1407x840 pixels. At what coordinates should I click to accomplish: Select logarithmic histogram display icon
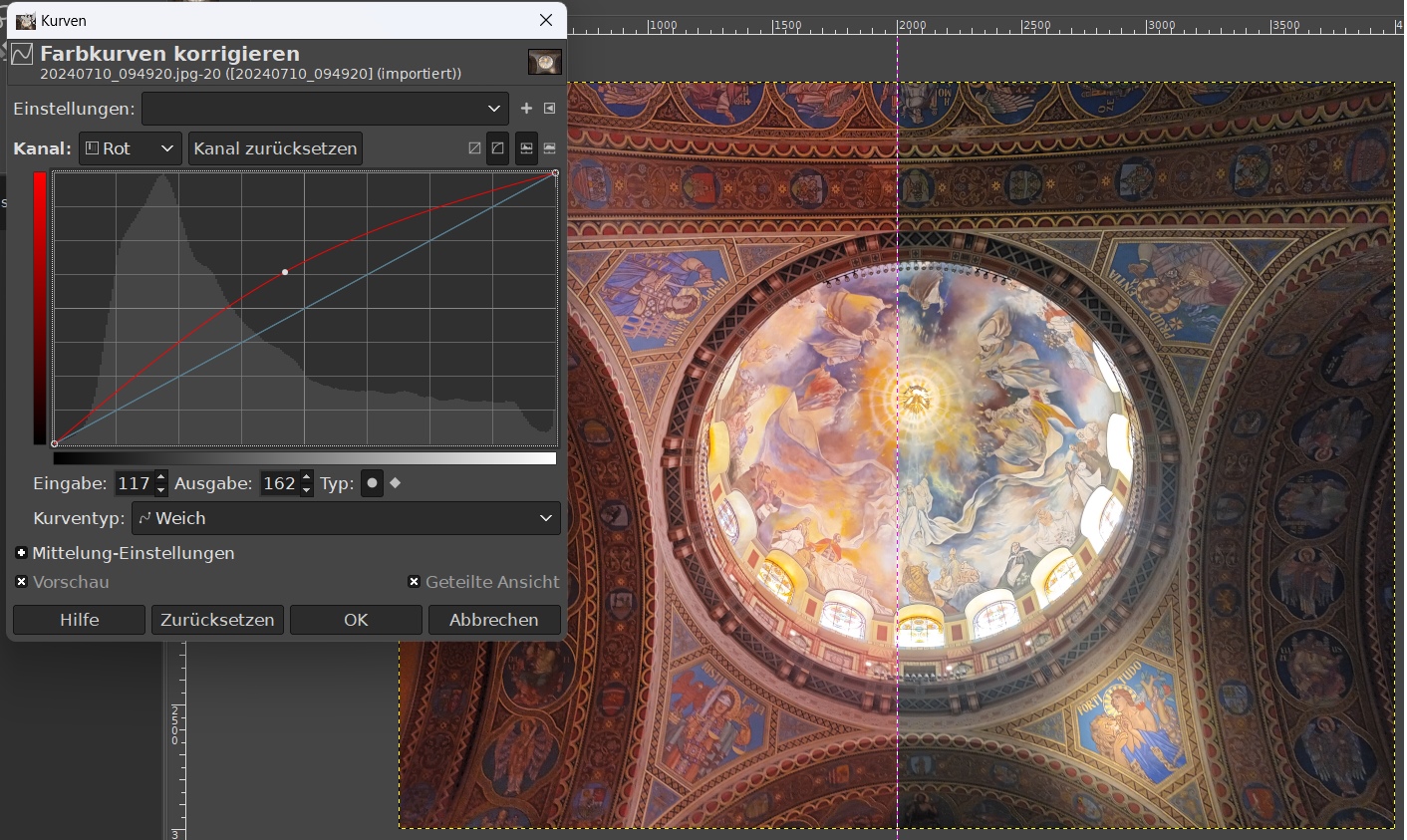click(x=549, y=148)
